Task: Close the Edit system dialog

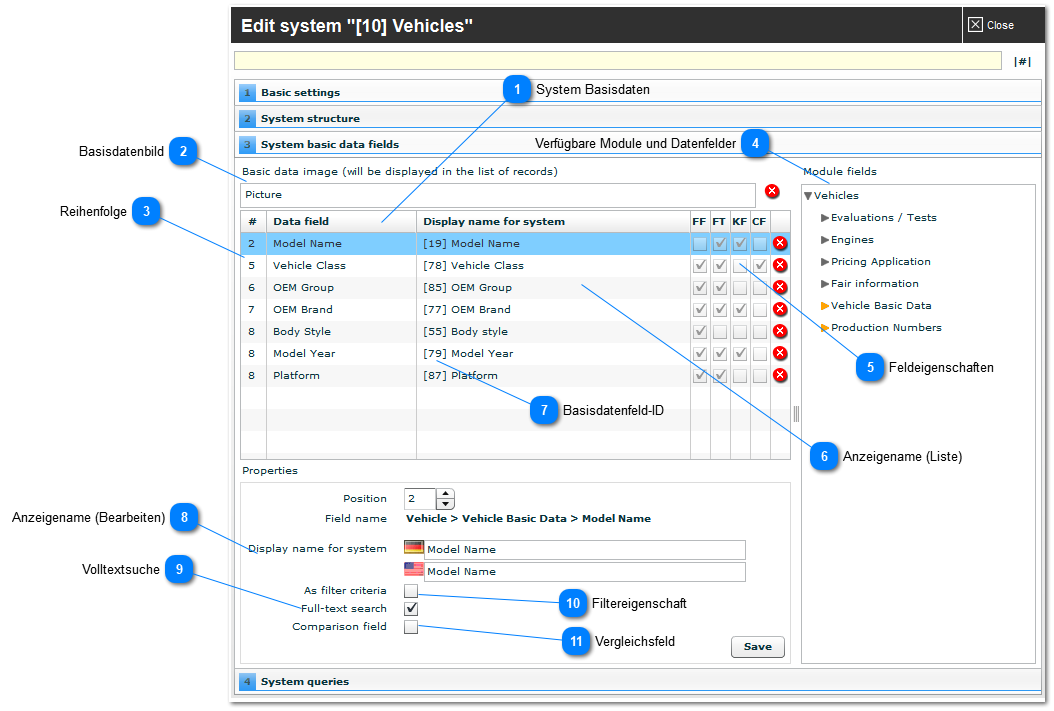Action: point(991,25)
